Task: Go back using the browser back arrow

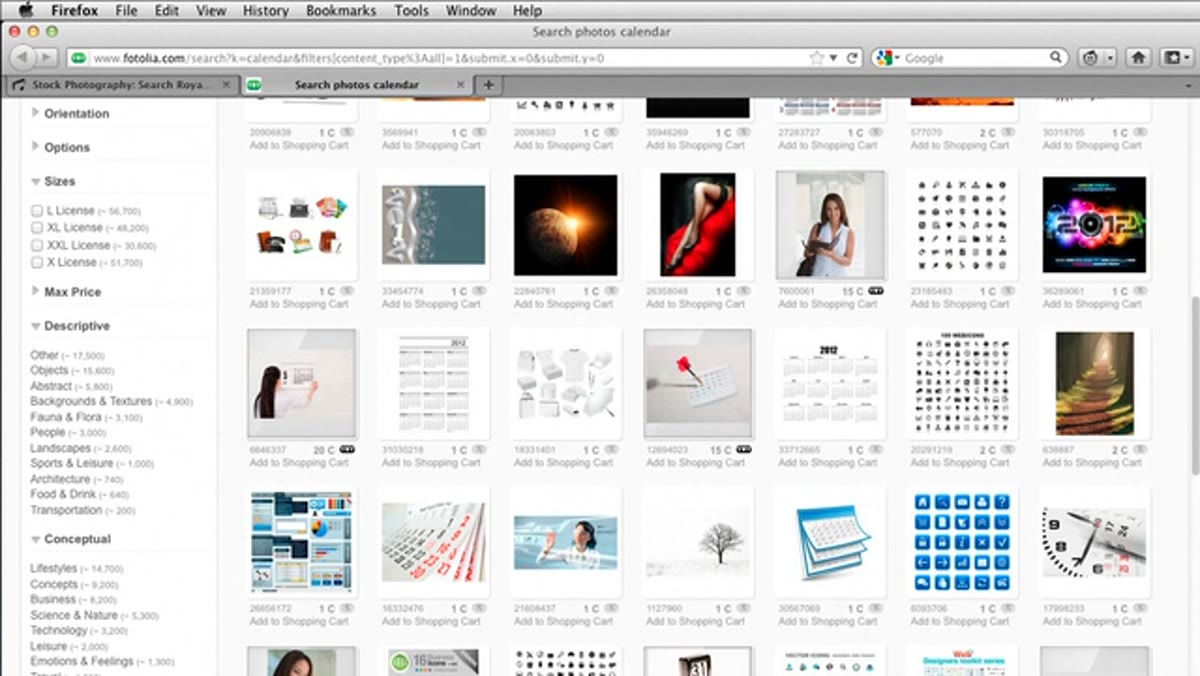Action: [x=22, y=58]
